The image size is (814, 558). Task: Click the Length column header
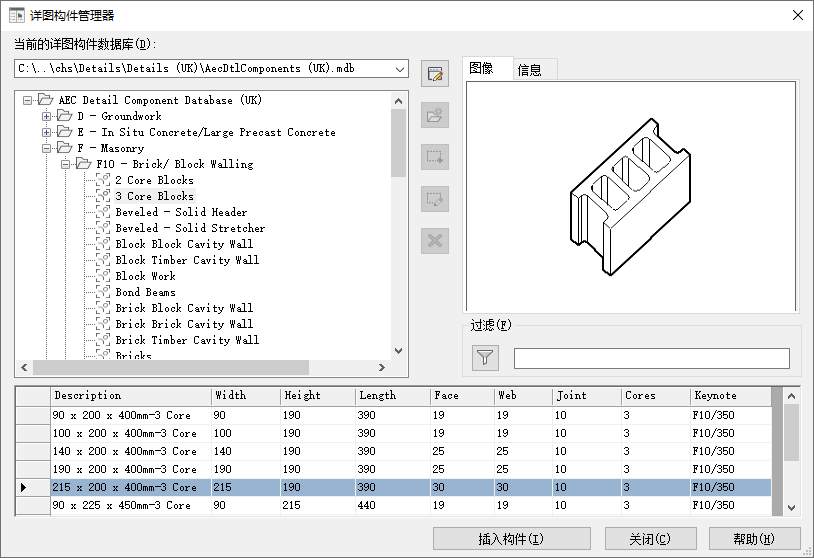393,396
